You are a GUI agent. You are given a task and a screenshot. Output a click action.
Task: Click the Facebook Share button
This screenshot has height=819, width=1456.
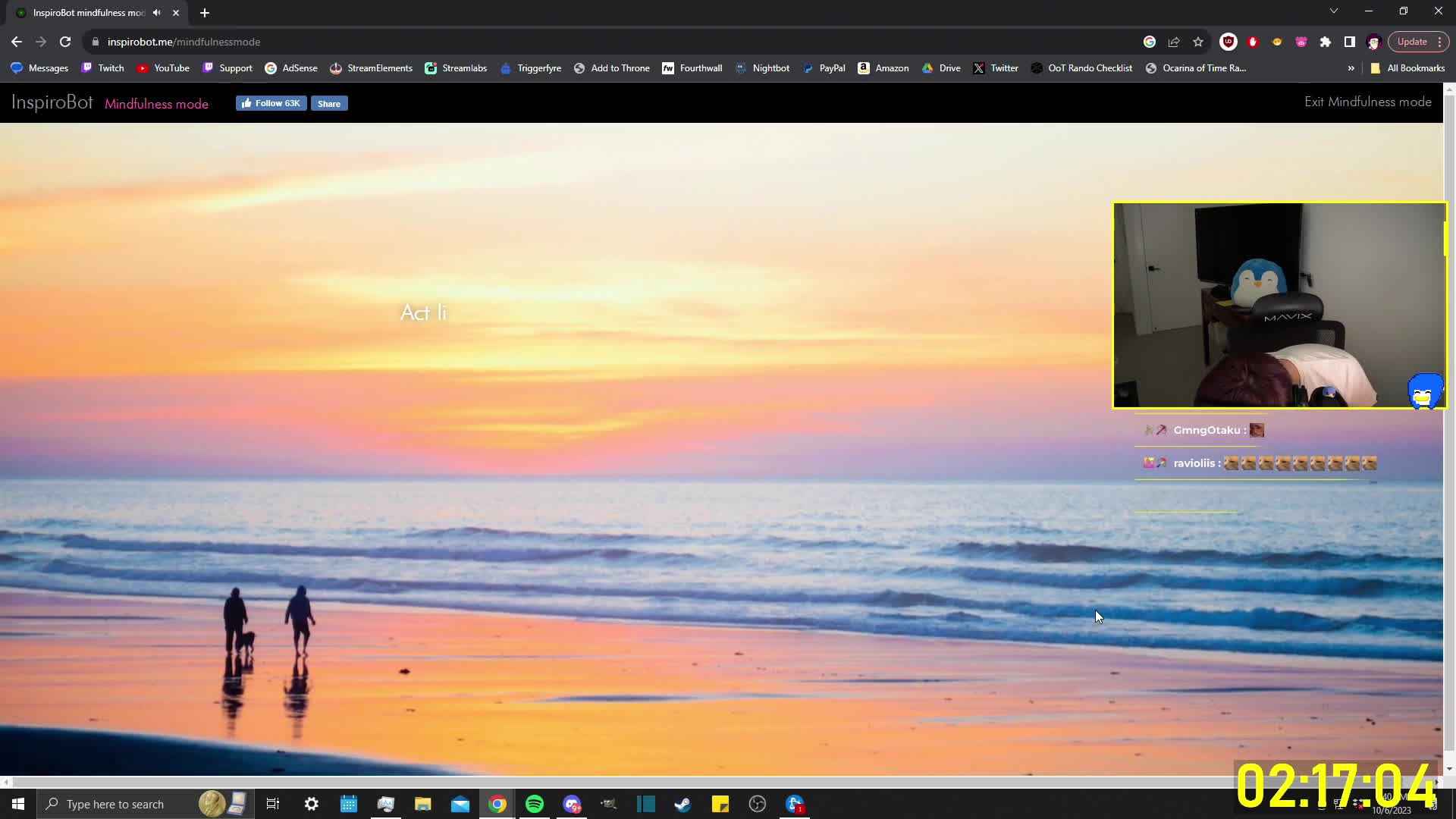click(329, 103)
